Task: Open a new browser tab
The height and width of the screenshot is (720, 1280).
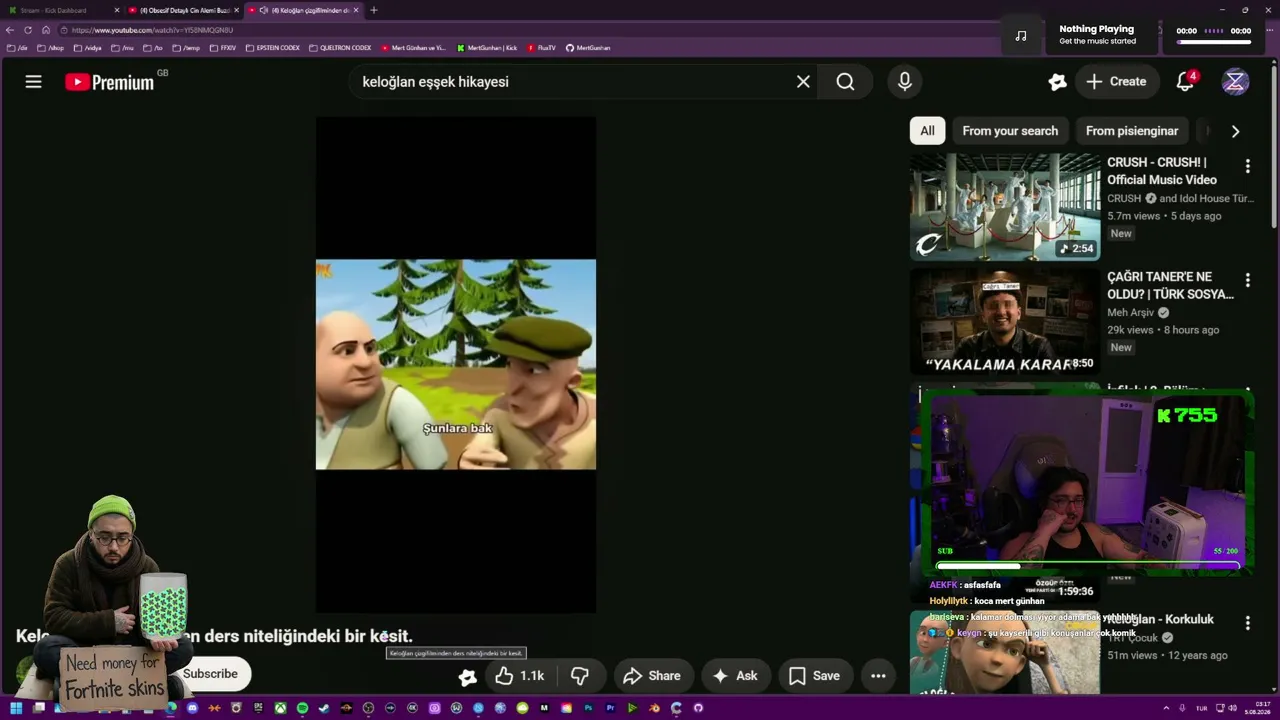Action: [x=374, y=10]
